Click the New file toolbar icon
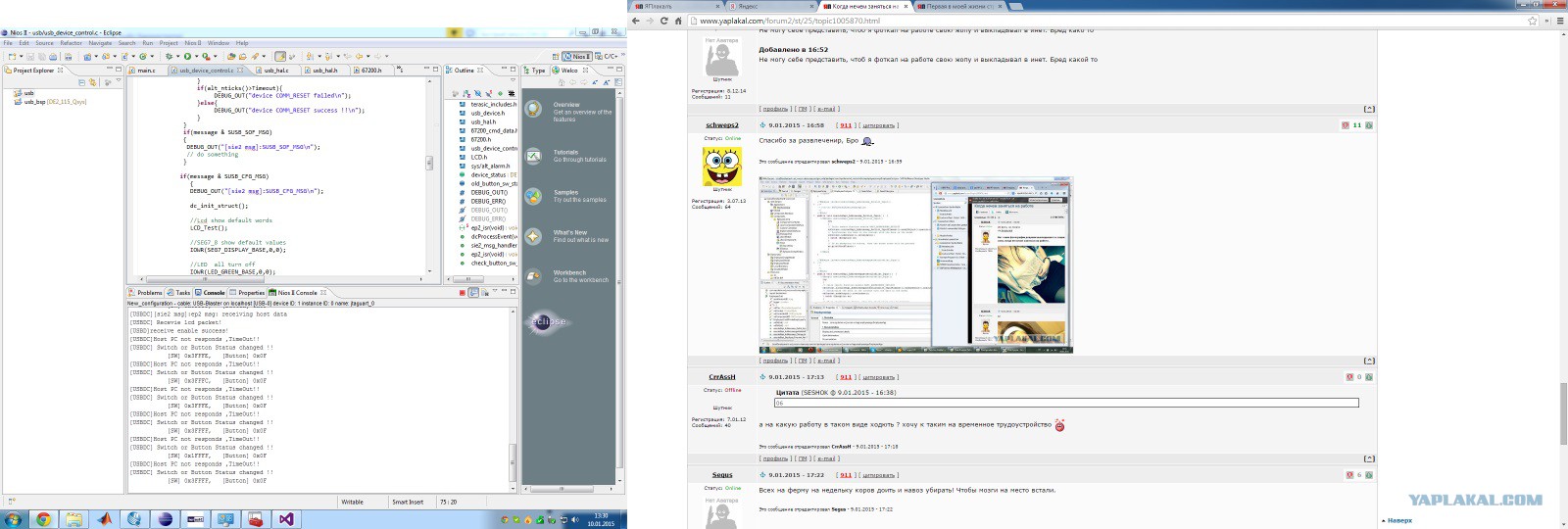 coord(12,57)
